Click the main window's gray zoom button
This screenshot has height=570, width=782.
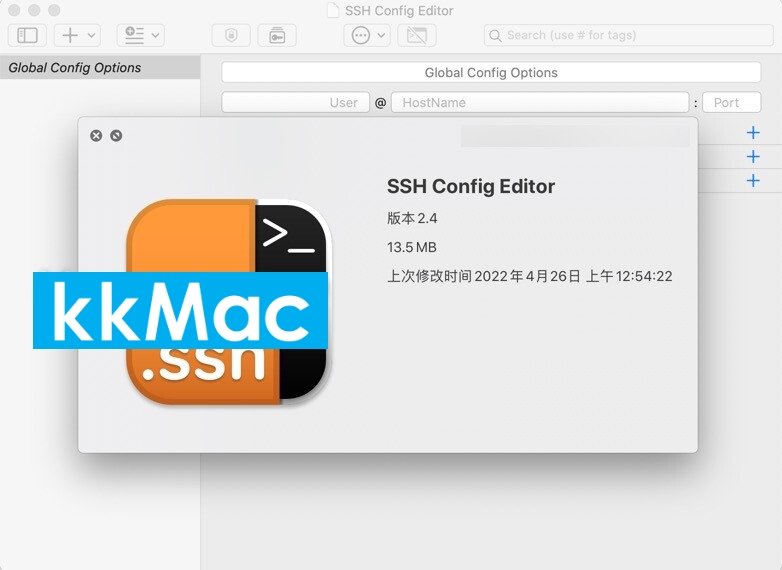tap(54, 10)
